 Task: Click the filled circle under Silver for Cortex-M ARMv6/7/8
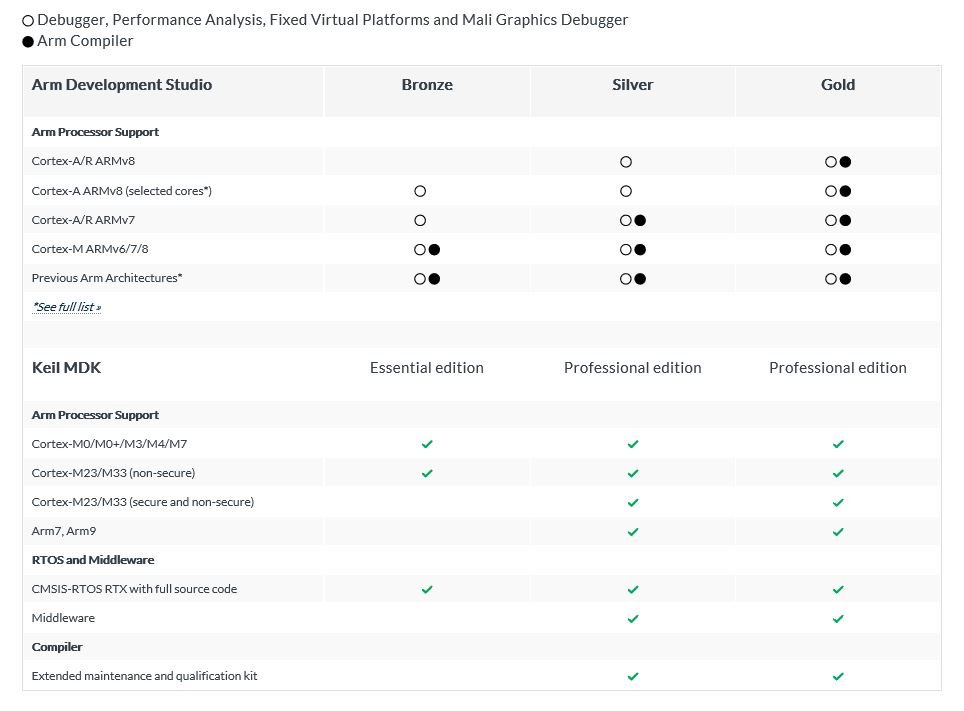click(639, 249)
